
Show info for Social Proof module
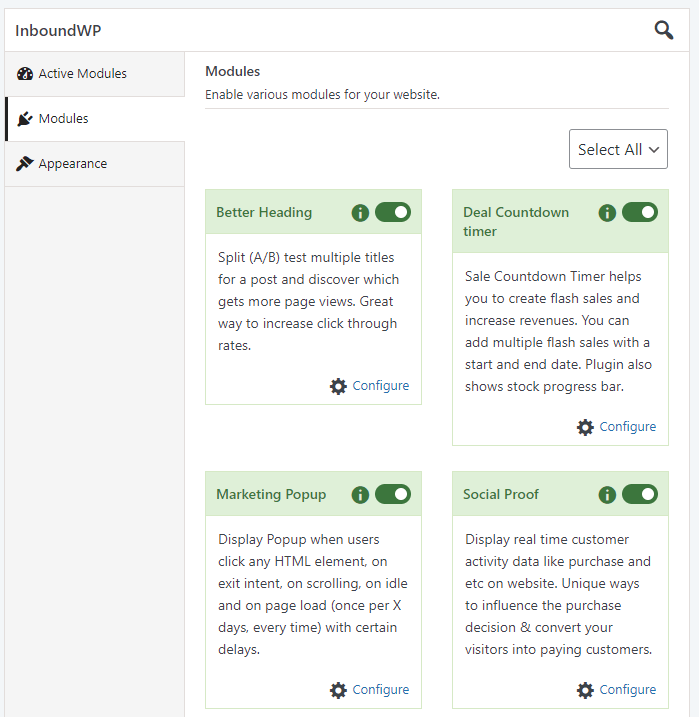[x=607, y=495]
